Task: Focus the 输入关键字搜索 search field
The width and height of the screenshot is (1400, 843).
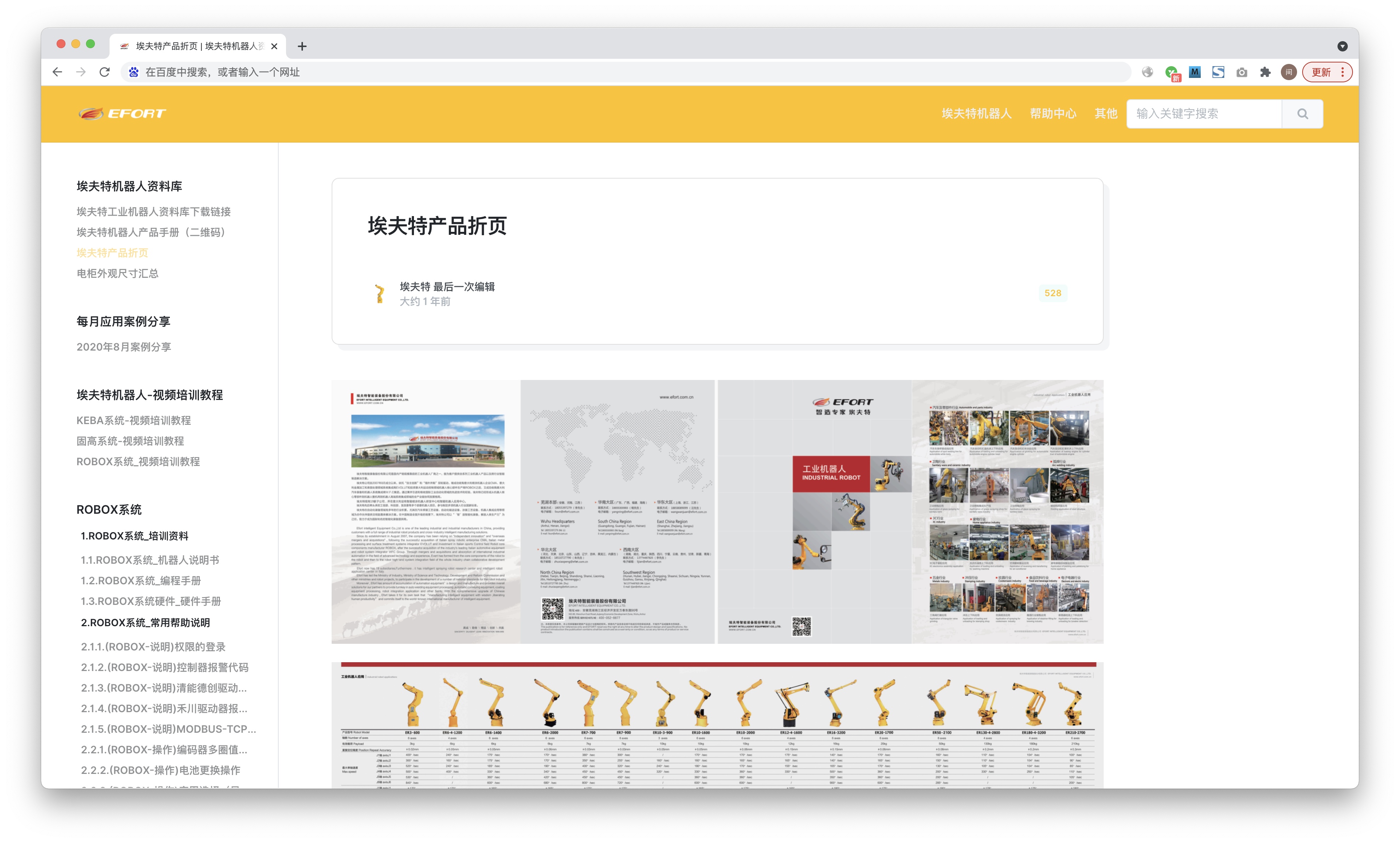Action: [1204, 114]
